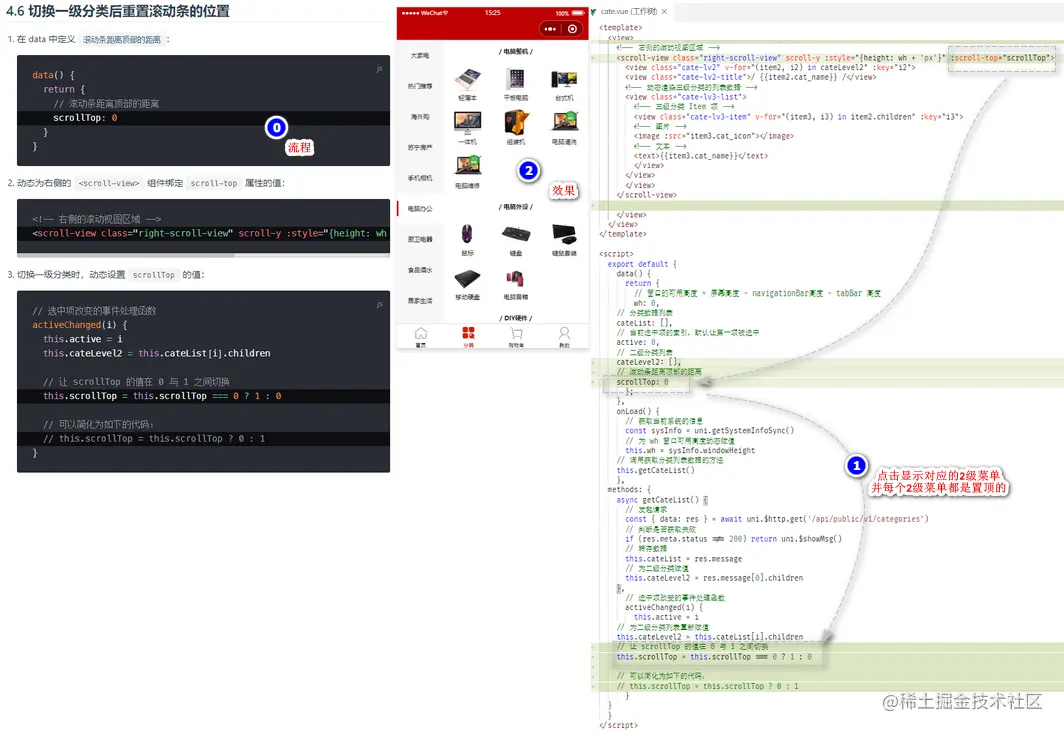Viewport: 1064px width, 733px height.
Task: Tap the 键盘 keyboard product image
Action: (516, 234)
